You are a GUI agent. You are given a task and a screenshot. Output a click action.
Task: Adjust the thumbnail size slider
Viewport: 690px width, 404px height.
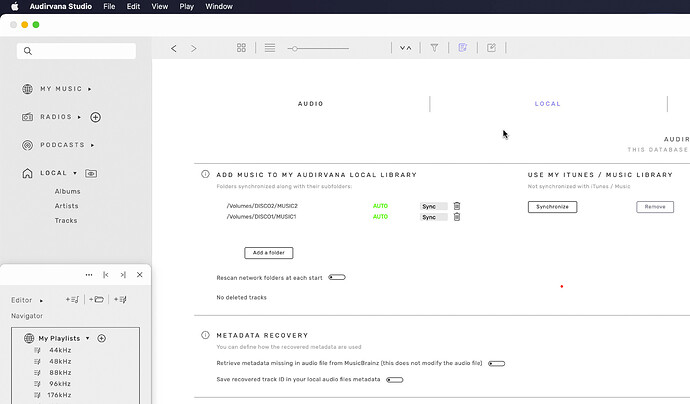(318, 48)
